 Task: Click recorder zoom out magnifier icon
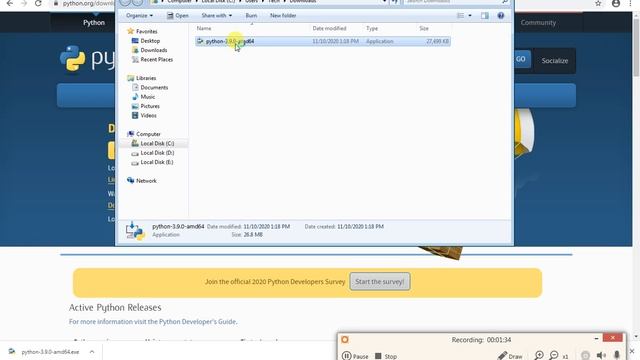coord(554,356)
